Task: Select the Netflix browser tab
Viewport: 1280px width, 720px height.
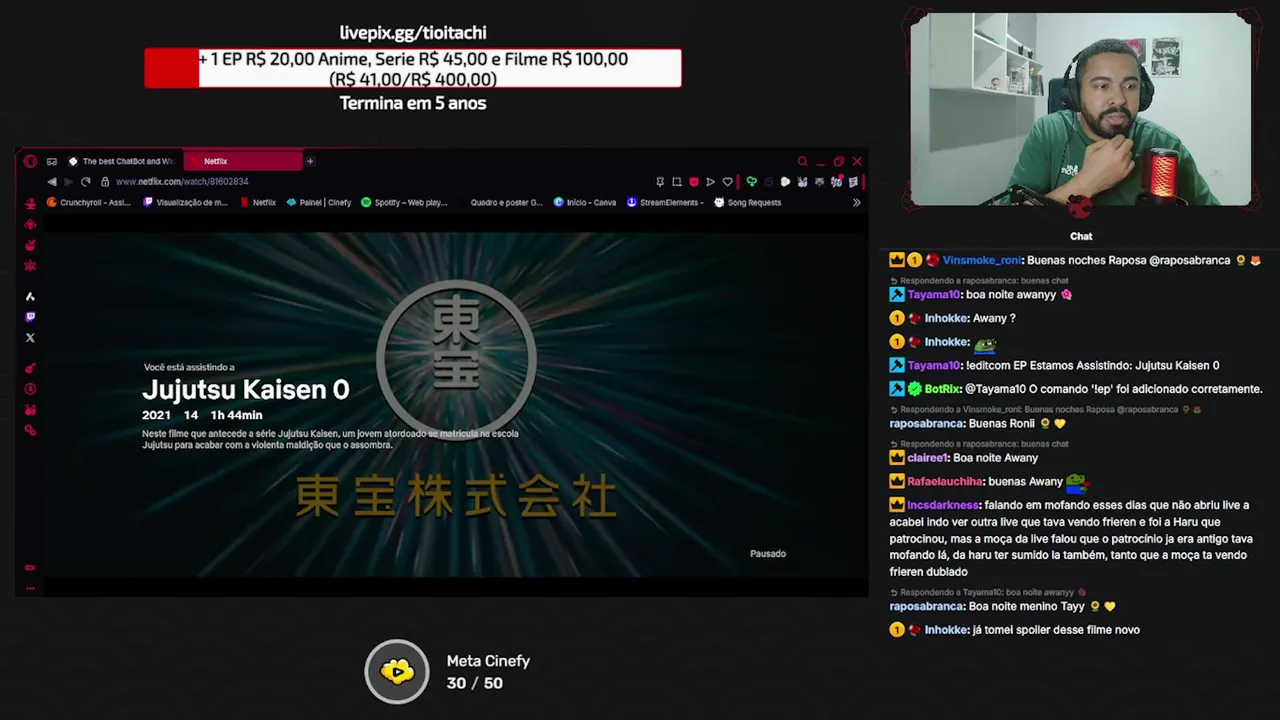Action: (243, 161)
